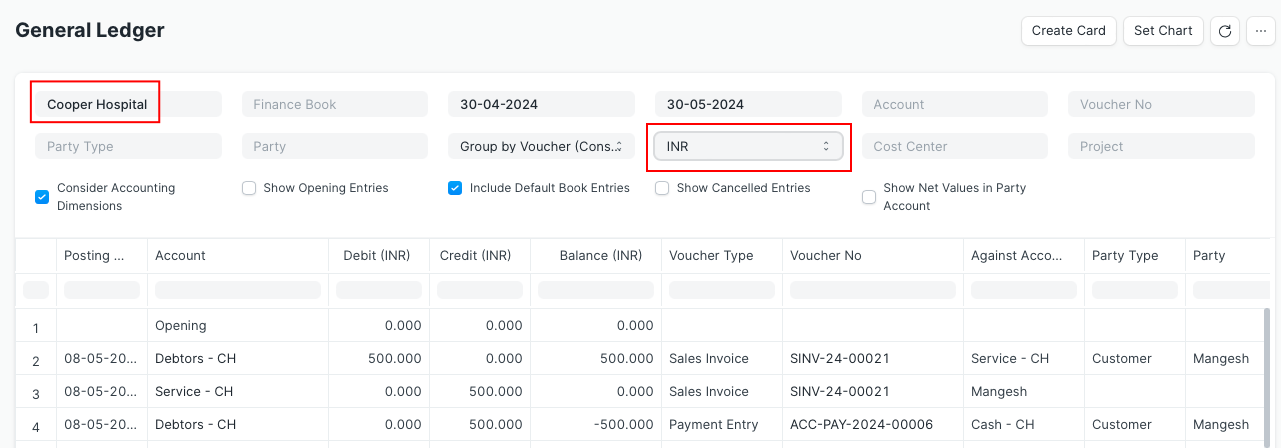Click the Create Card button
1281x448 pixels.
coord(1068,31)
